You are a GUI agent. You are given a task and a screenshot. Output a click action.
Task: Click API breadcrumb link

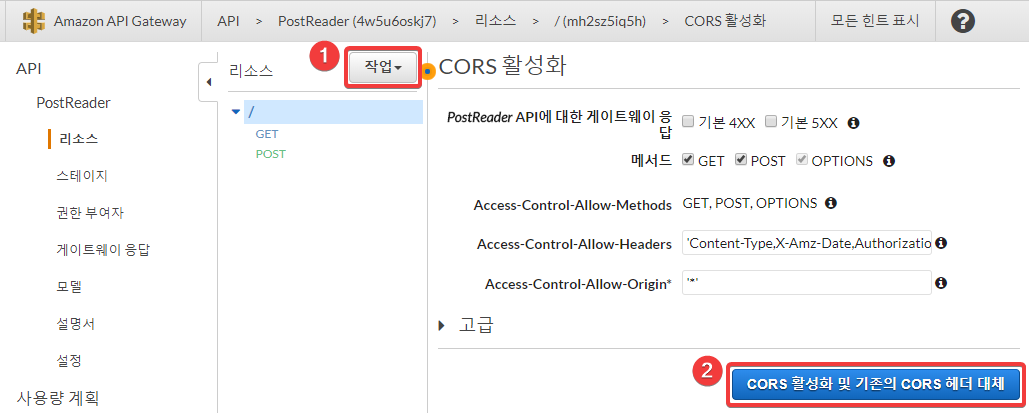[x=228, y=21]
